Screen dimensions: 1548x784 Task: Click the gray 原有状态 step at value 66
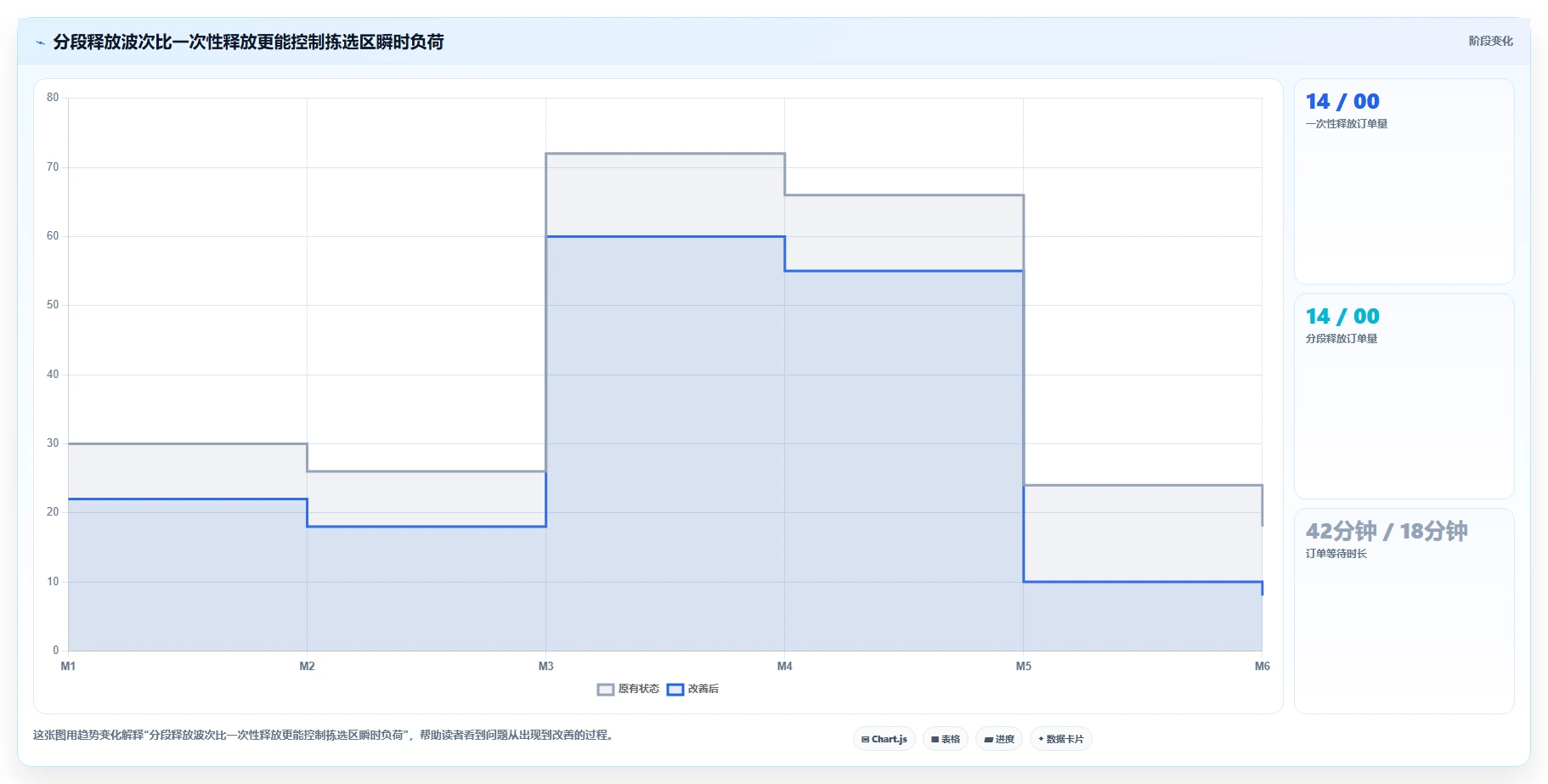tap(904, 195)
